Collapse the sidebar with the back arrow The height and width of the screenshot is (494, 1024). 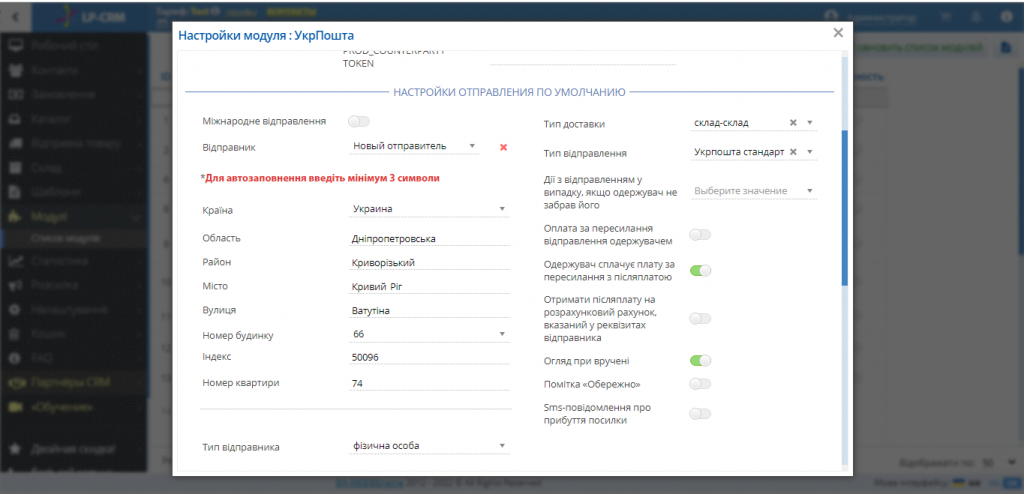(15, 16)
